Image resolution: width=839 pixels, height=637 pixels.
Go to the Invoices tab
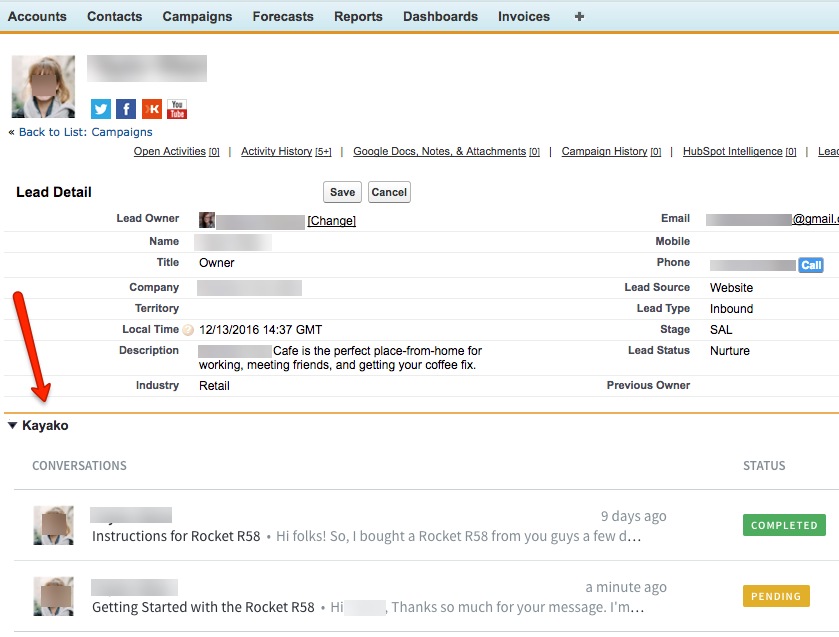(524, 16)
